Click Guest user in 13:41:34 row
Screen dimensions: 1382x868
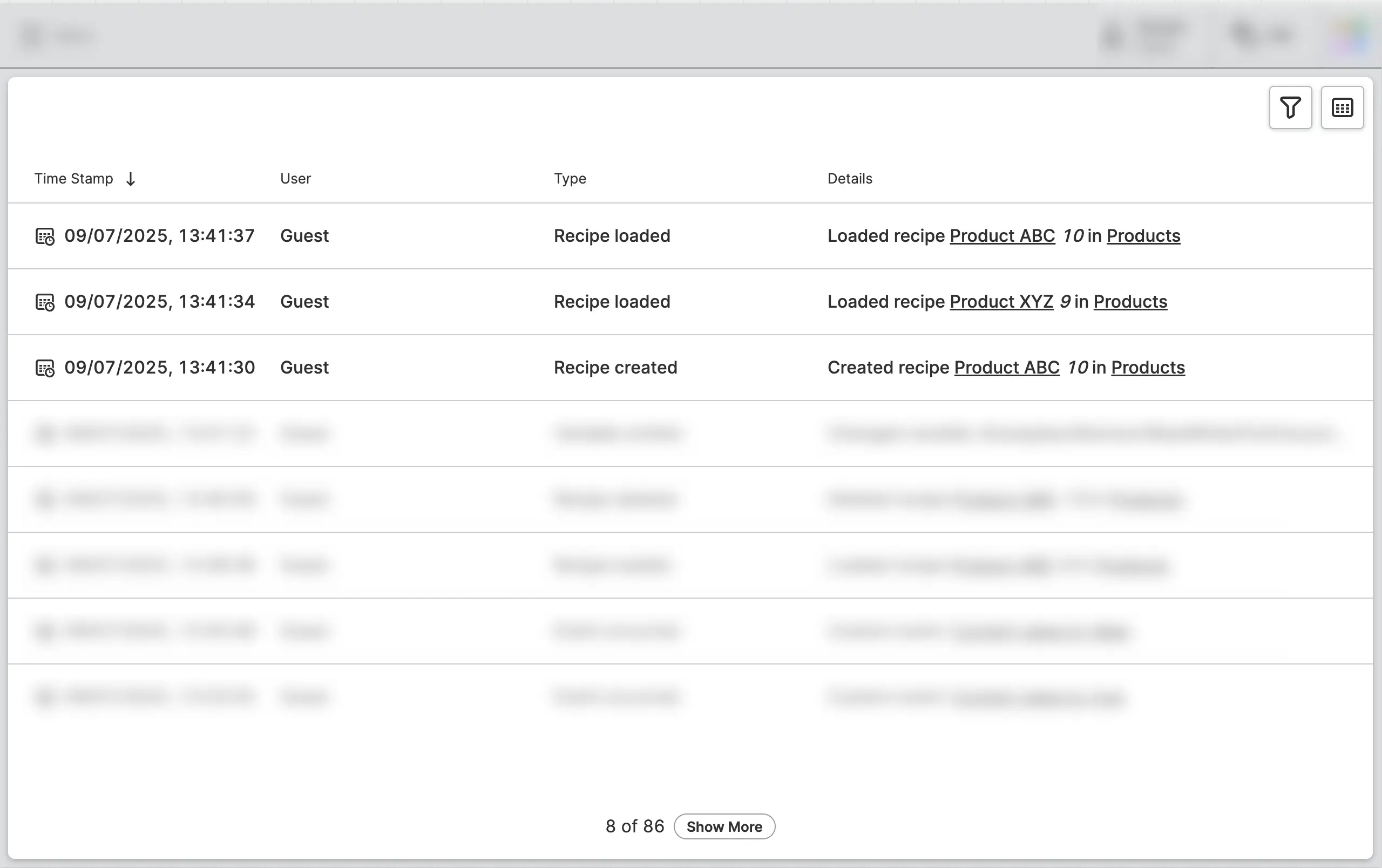[304, 302]
